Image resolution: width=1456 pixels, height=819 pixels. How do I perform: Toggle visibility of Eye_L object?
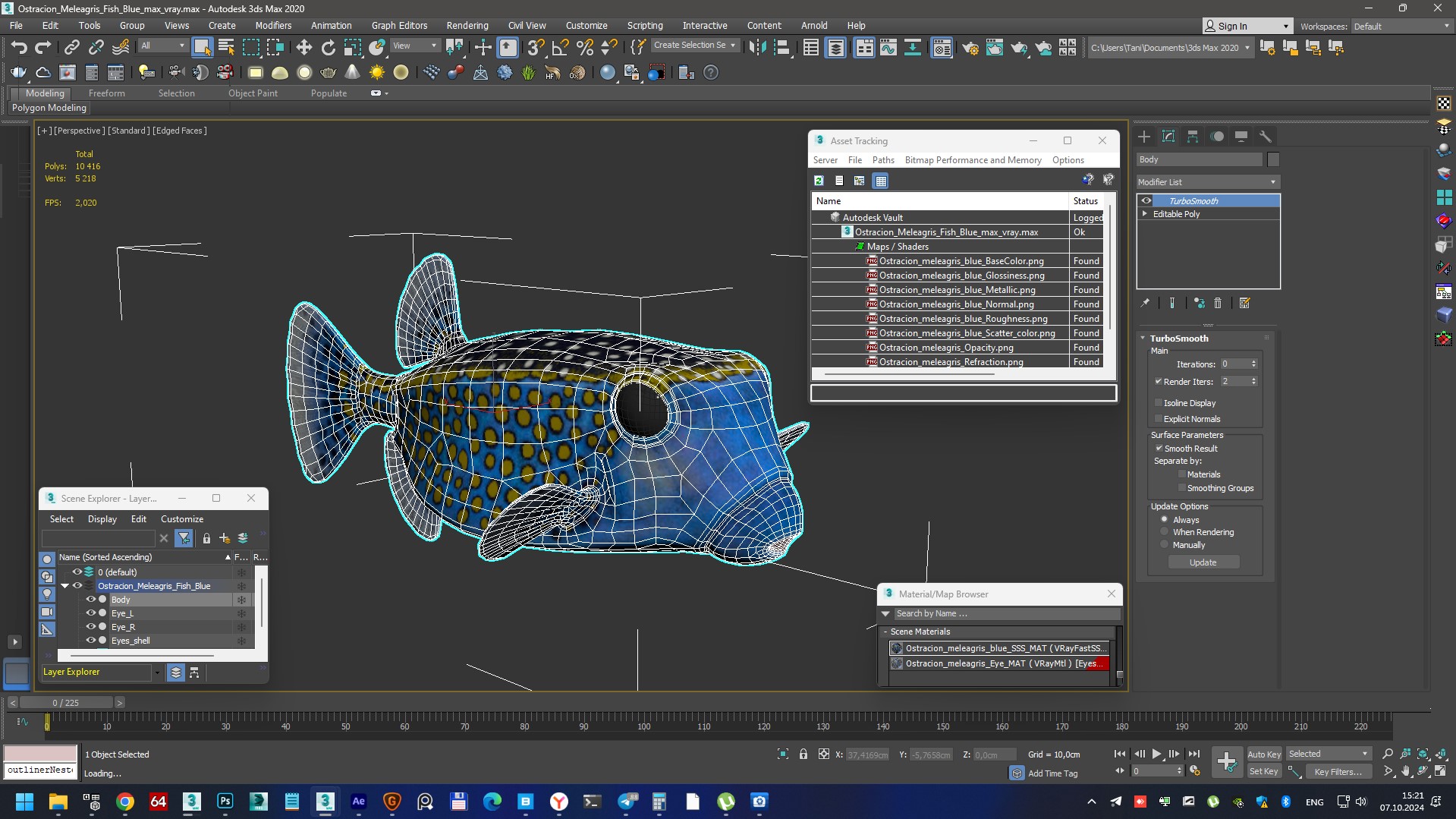click(91, 613)
